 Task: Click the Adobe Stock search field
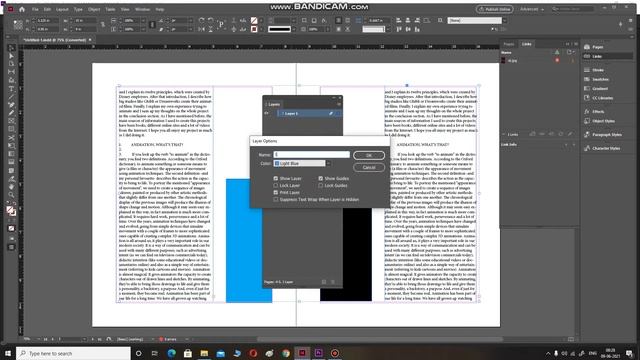coord(573,9)
